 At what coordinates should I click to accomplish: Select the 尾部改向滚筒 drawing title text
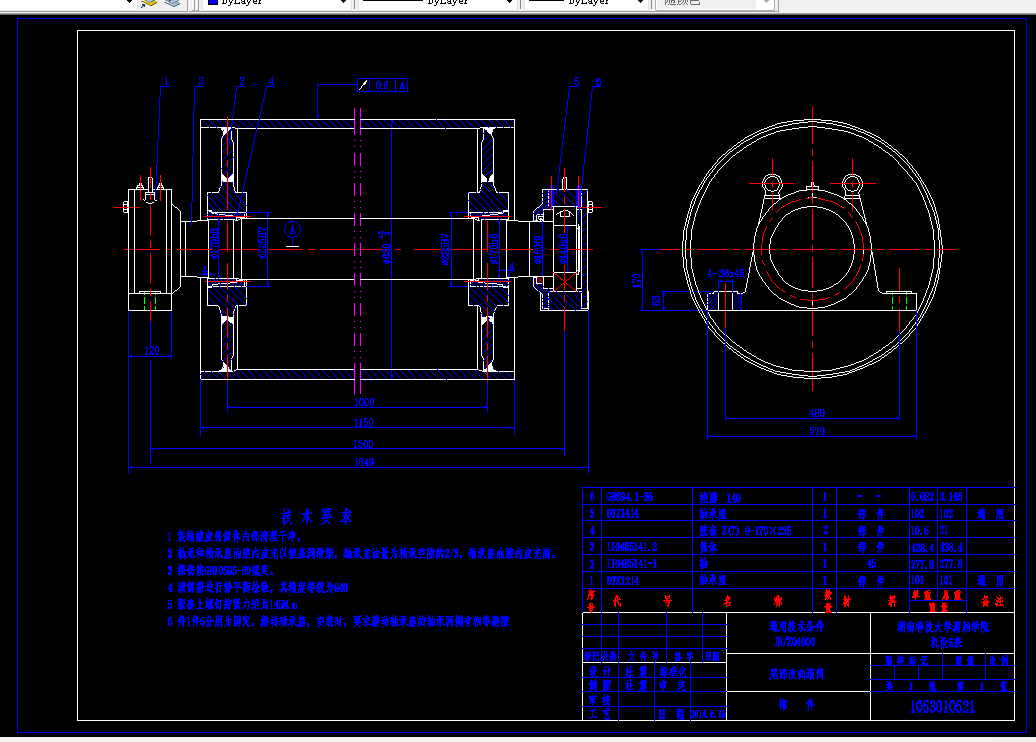click(x=796, y=674)
